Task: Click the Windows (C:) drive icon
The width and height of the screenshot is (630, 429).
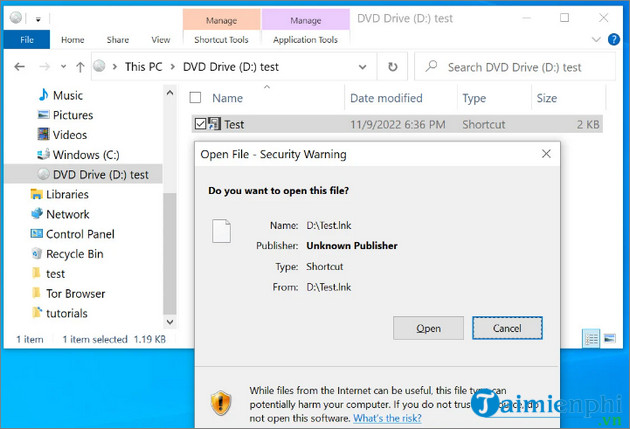Action: [43, 154]
